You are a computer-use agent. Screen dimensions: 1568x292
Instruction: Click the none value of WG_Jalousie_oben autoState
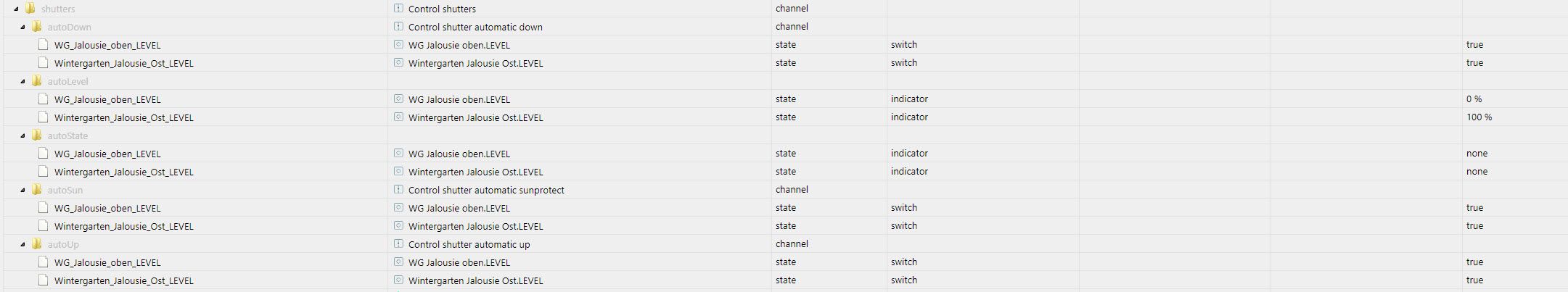(x=1477, y=154)
